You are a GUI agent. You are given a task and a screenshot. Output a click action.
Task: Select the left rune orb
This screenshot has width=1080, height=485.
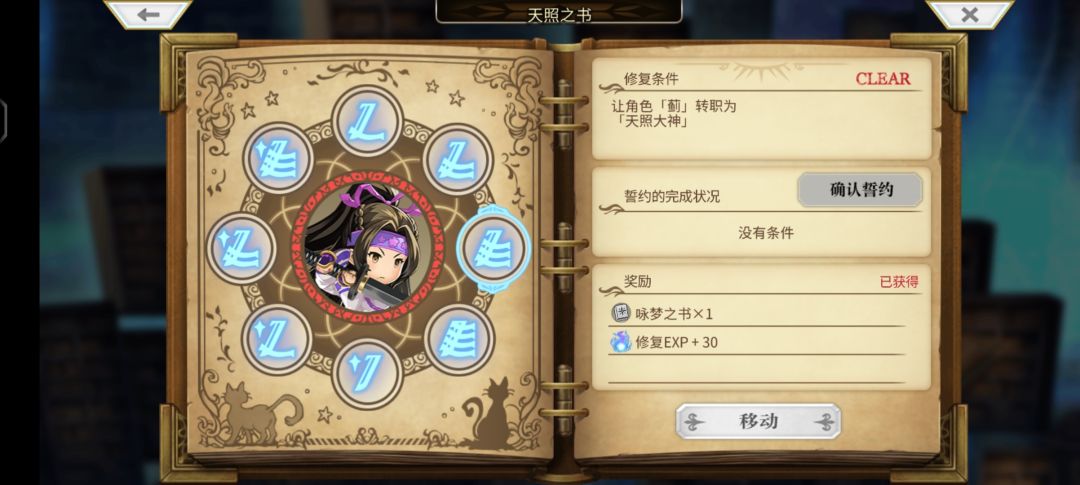click(241, 248)
